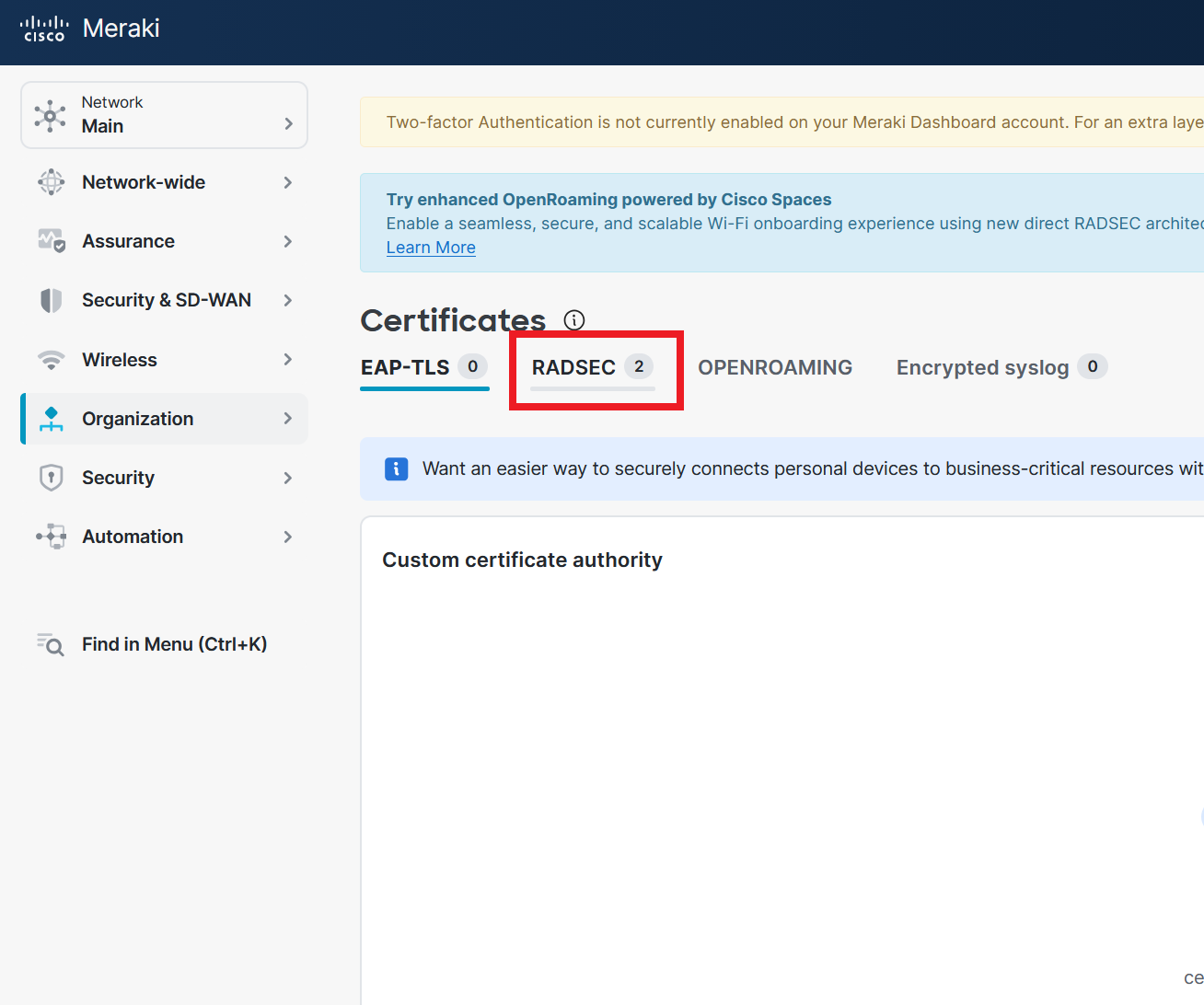Open the Organization menu
The width and height of the screenshot is (1204, 1005).
coord(164,419)
